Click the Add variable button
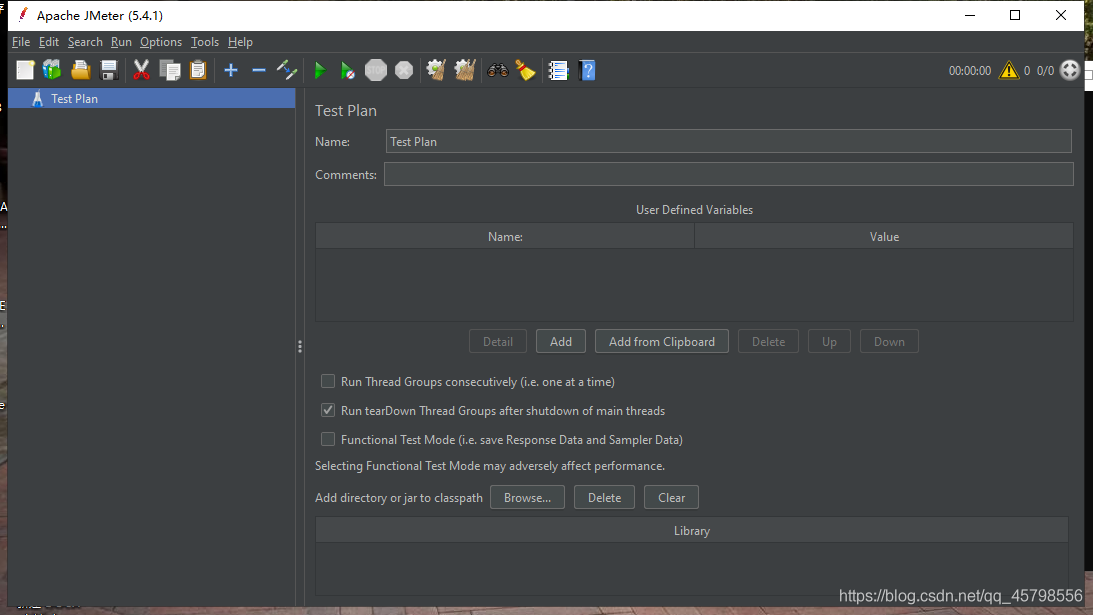 coord(560,342)
